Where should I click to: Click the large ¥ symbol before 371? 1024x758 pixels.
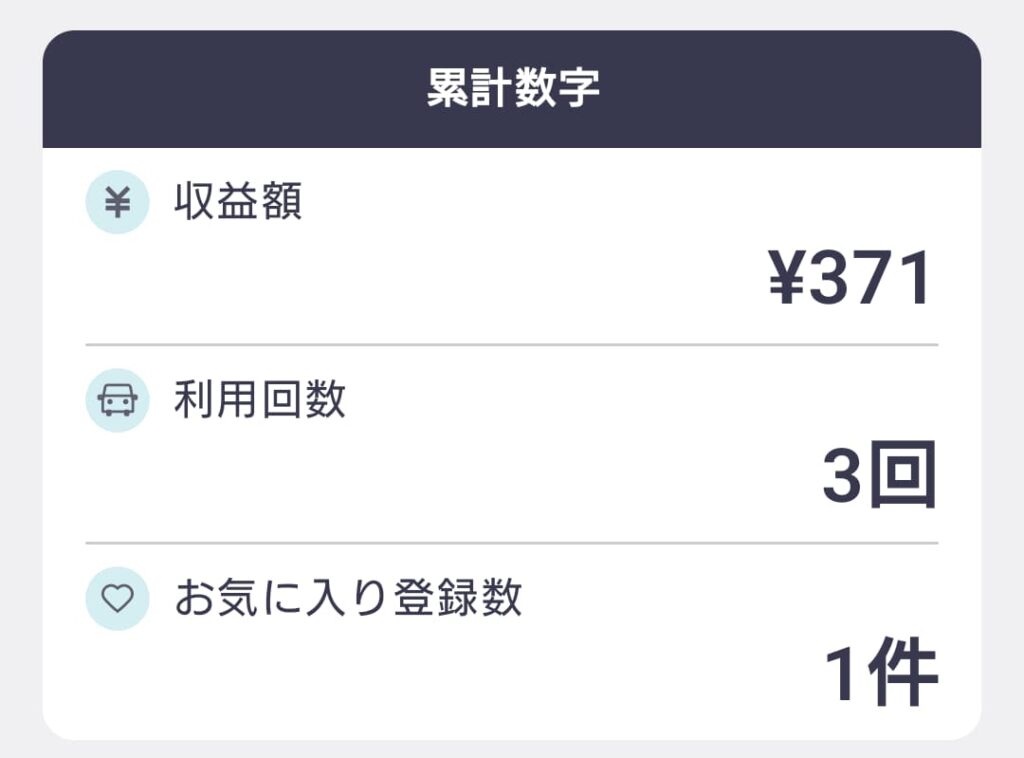click(x=786, y=279)
